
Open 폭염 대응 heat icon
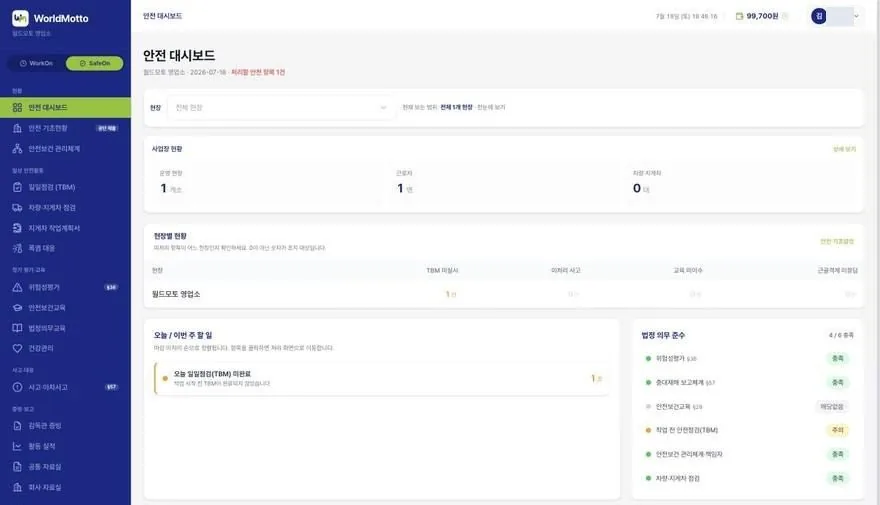(x=17, y=248)
